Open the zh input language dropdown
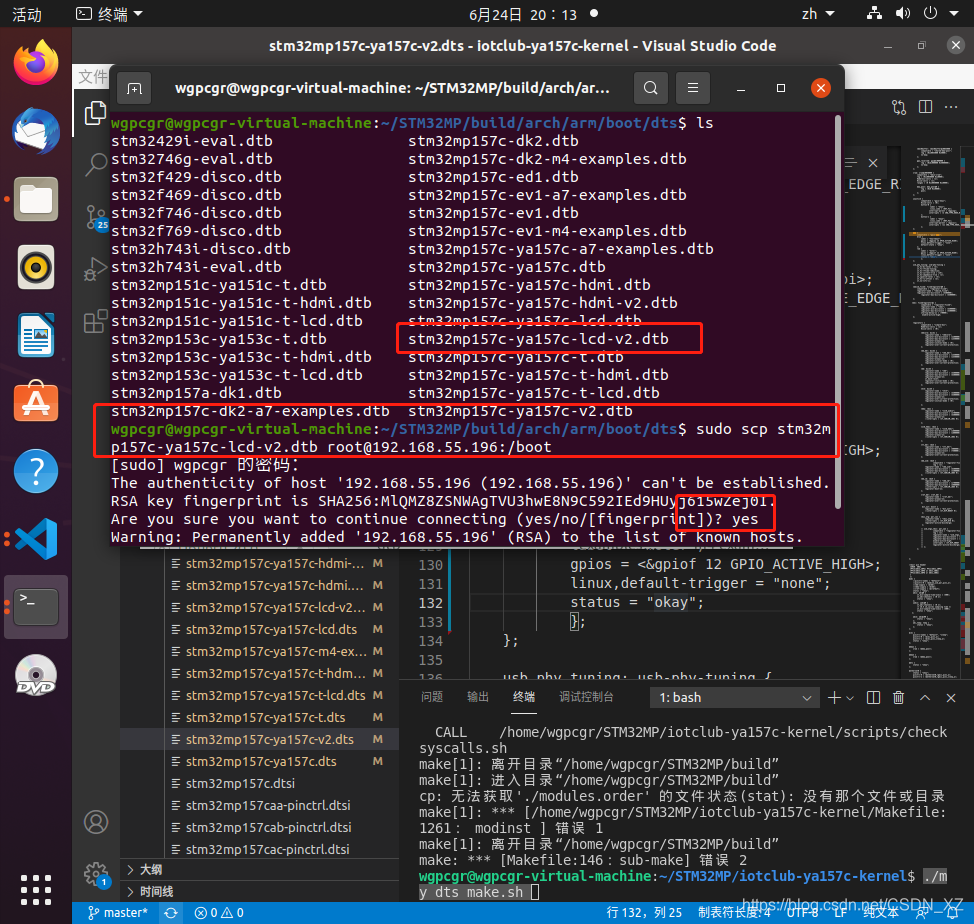The height and width of the screenshot is (924, 974). coord(817,14)
